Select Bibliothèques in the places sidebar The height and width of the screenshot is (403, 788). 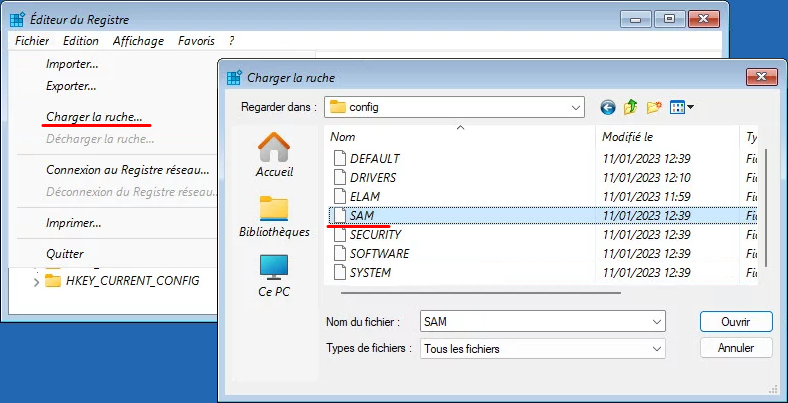[x=274, y=216]
